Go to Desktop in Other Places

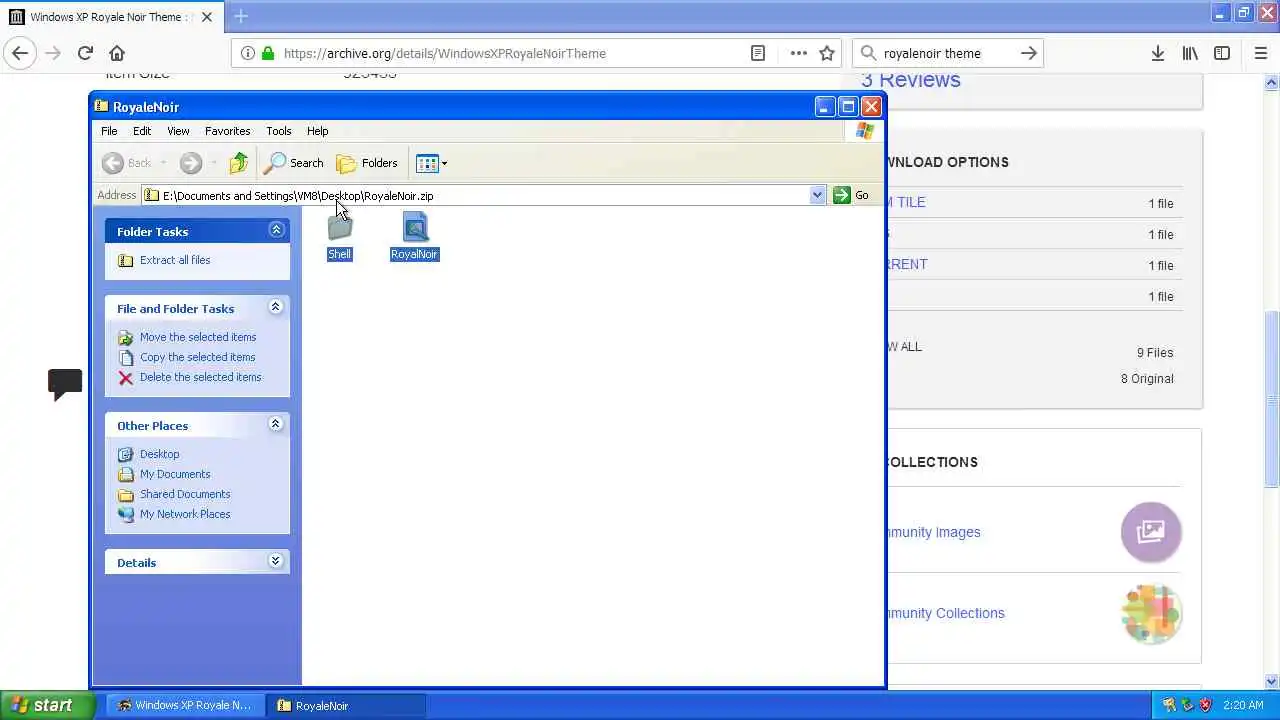(x=159, y=454)
